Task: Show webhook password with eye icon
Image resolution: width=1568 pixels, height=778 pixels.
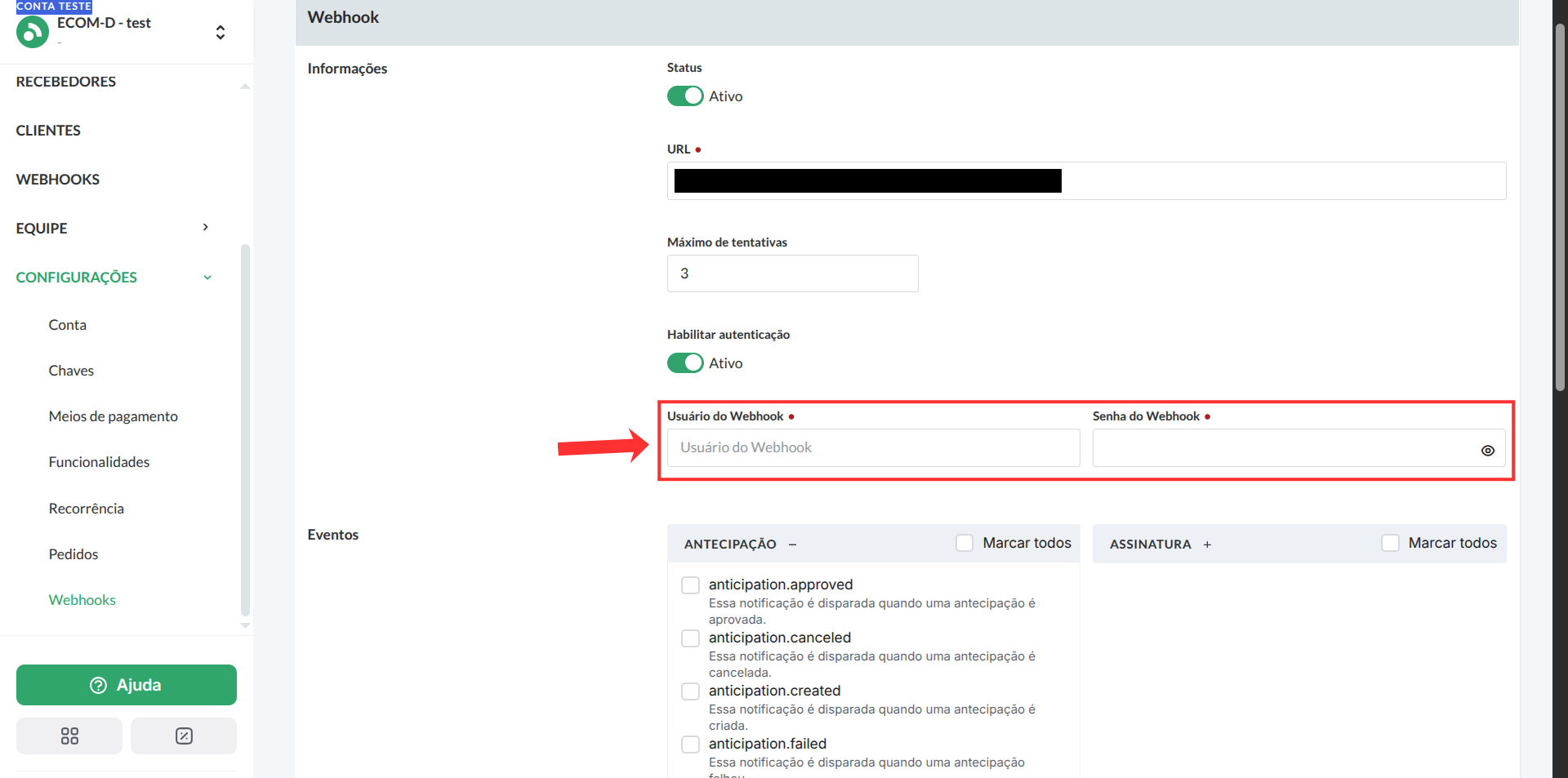Action: tap(1487, 451)
